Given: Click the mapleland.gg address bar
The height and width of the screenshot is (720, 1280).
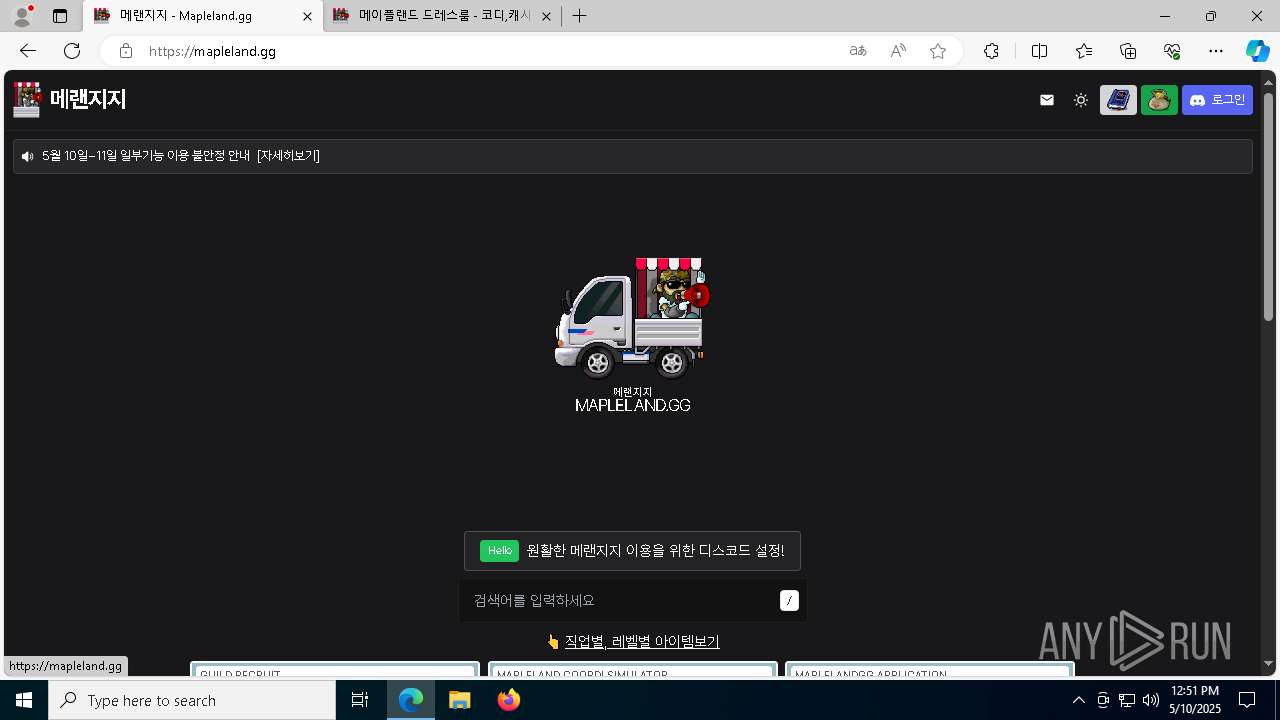Looking at the screenshot, I should point(490,51).
